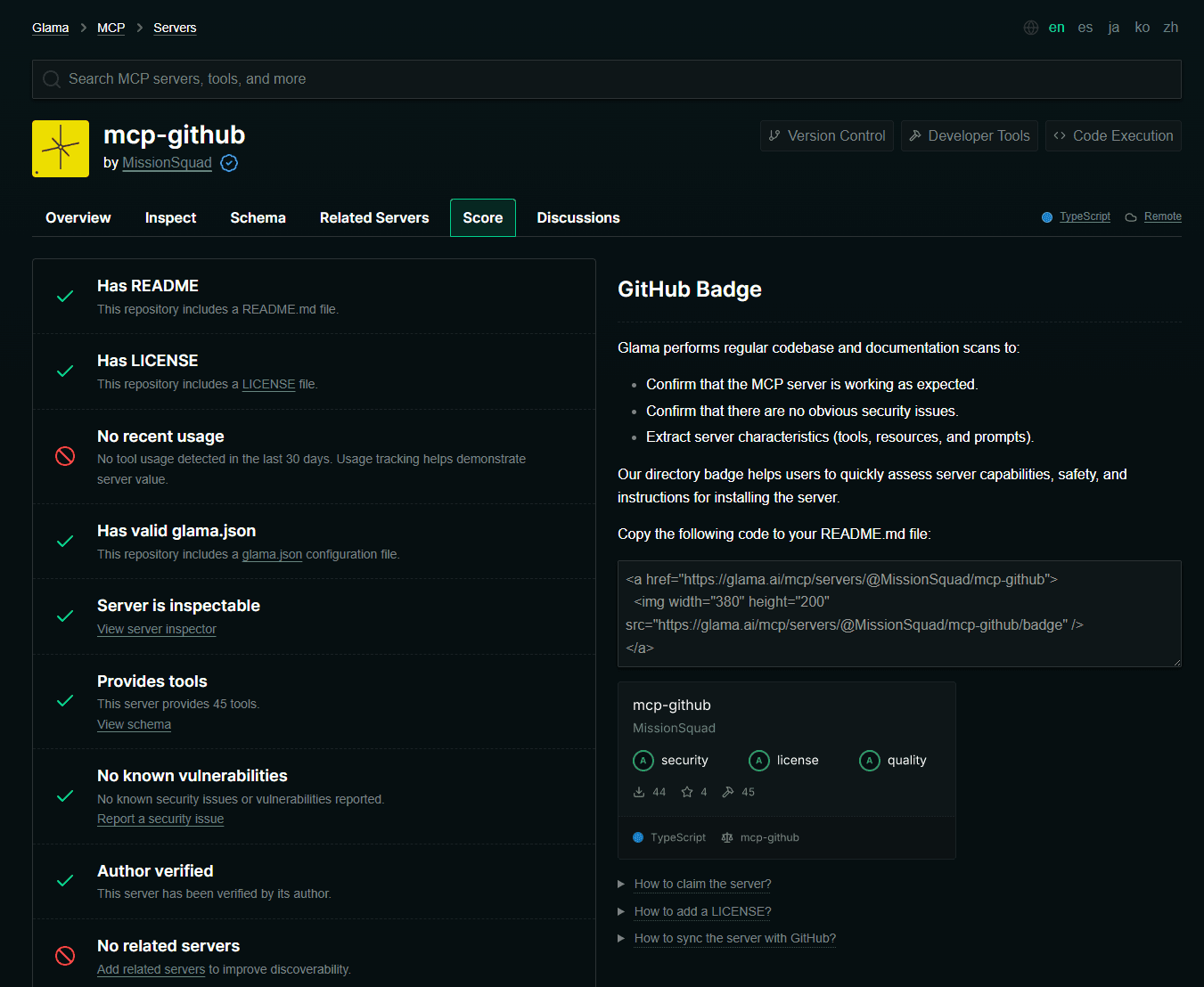
Task: Expand the 'How to claim the server?' section
Action: (701, 883)
